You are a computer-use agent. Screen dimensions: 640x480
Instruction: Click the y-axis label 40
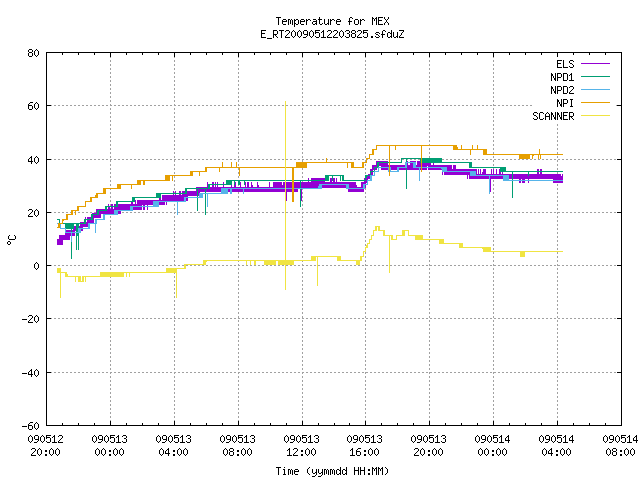(x=33, y=160)
